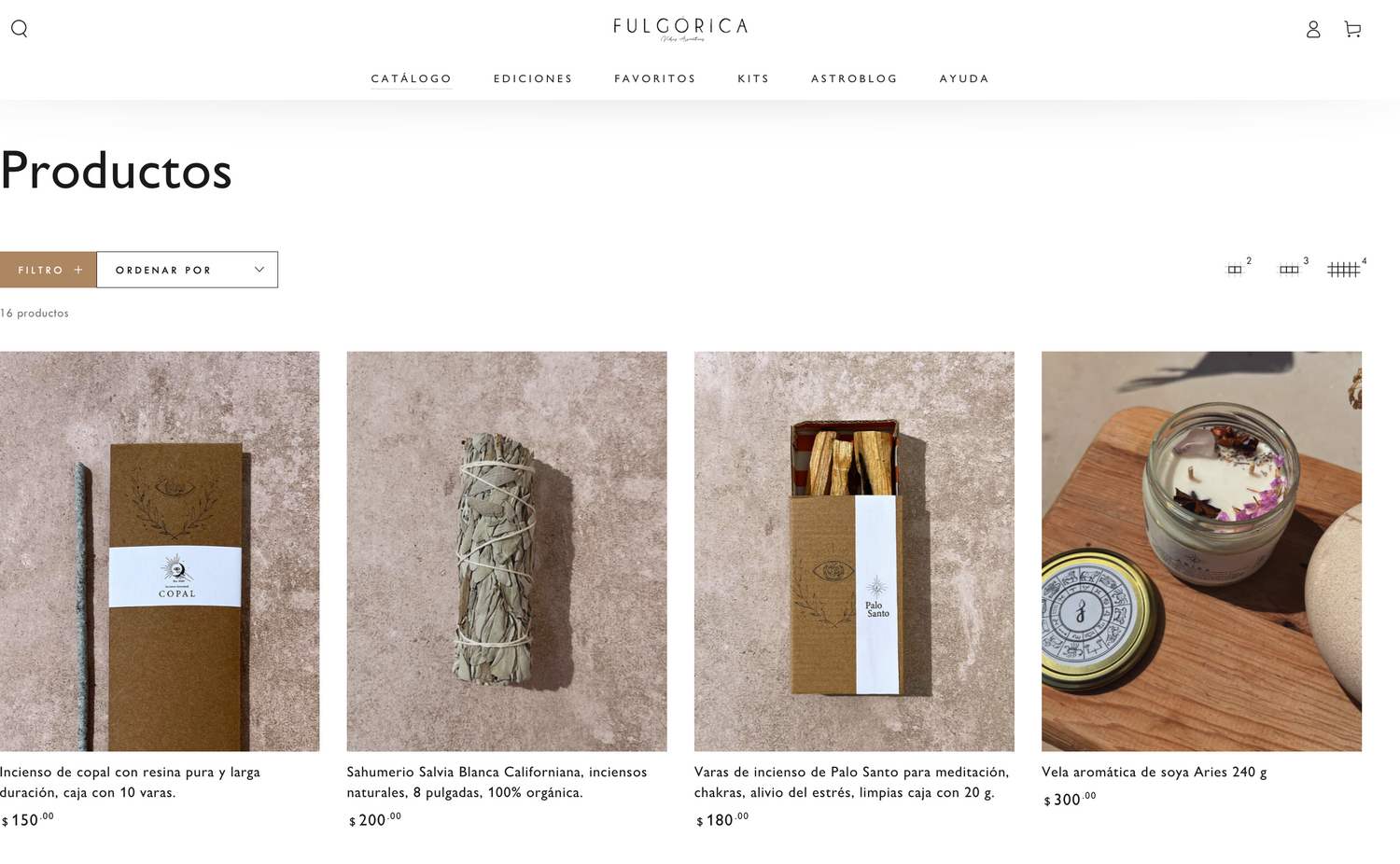Open the user account icon

click(1313, 30)
